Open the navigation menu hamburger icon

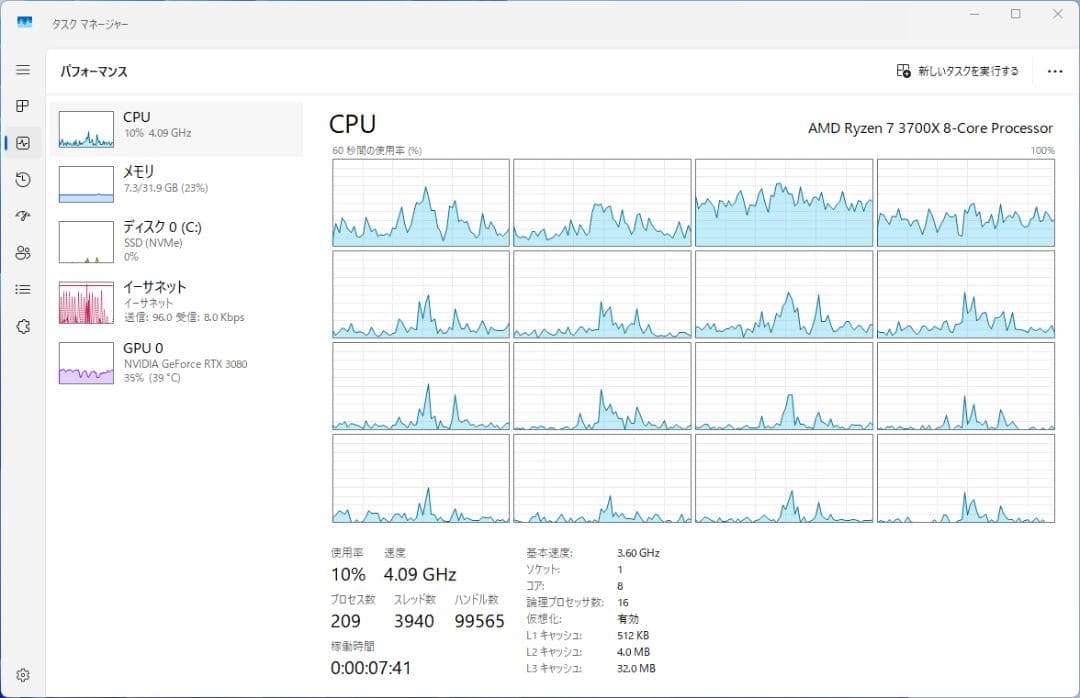point(22,70)
